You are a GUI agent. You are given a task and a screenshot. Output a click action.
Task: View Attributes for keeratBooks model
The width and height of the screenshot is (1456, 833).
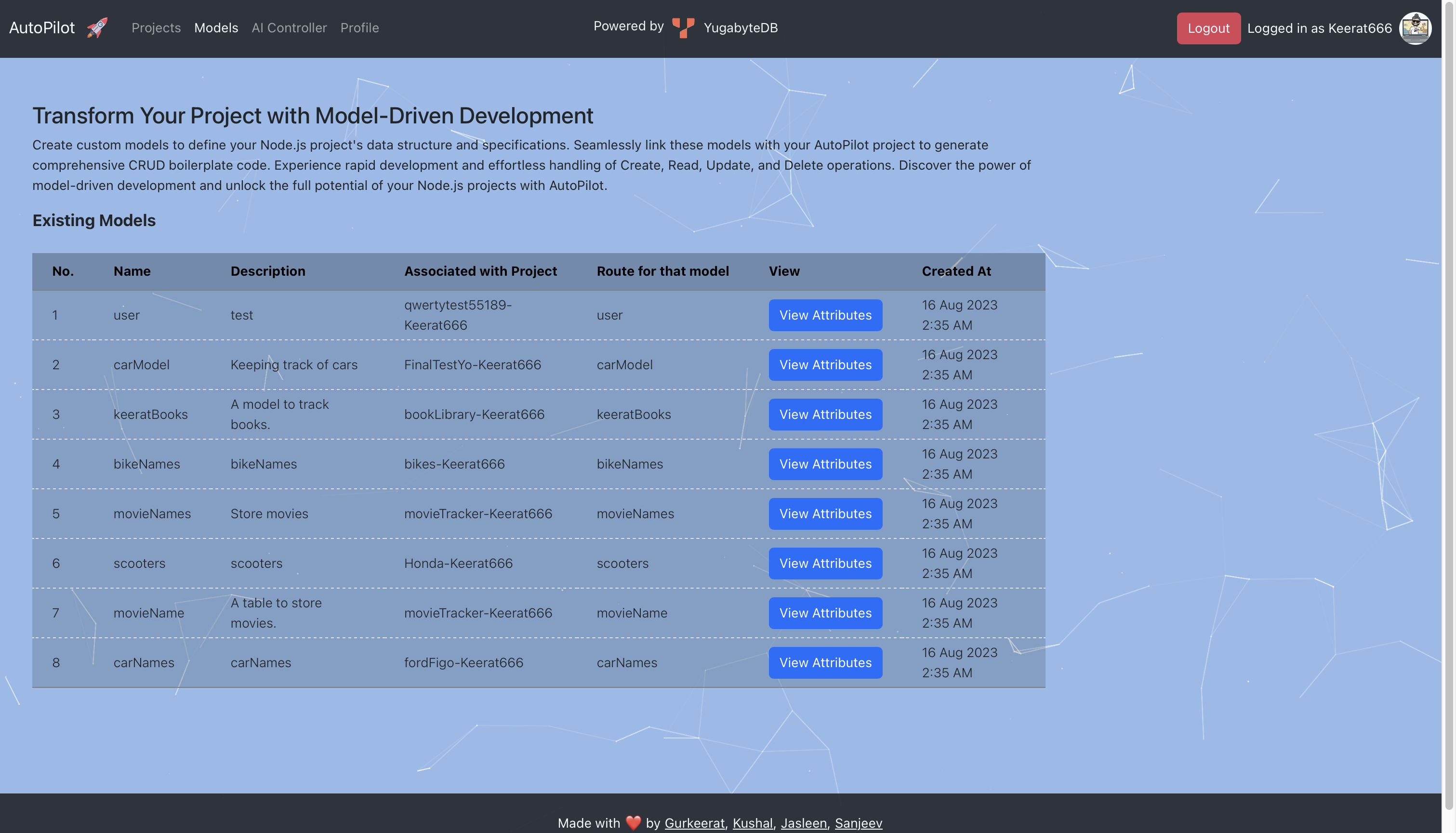pyautogui.click(x=825, y=414)
